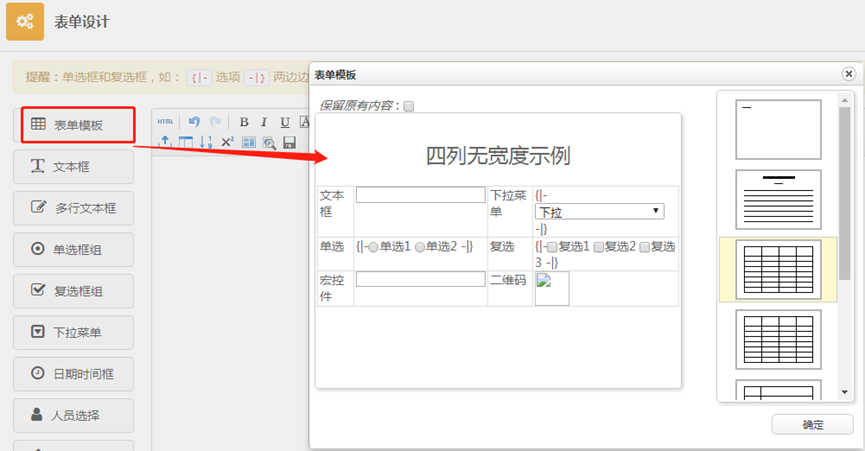Undo the last editor action
The image size is (865, 451).
(x=194, y=122)
